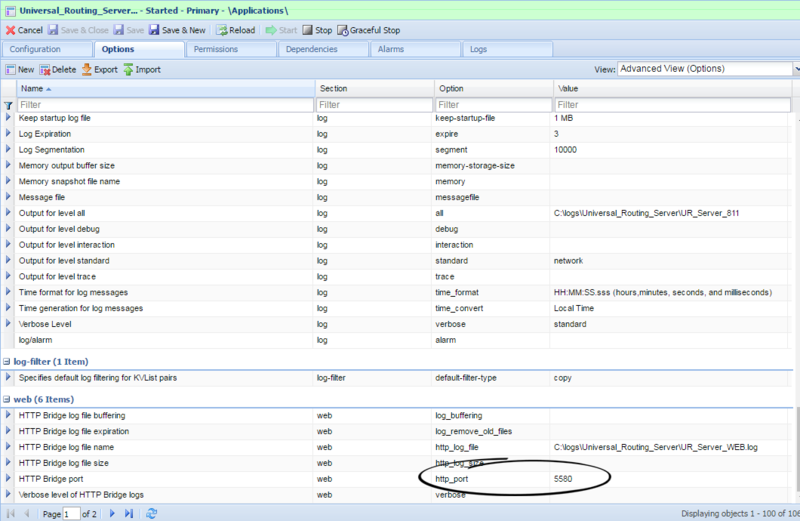
Task: Click the 5580 http_port value
Action: coord(563,479)
